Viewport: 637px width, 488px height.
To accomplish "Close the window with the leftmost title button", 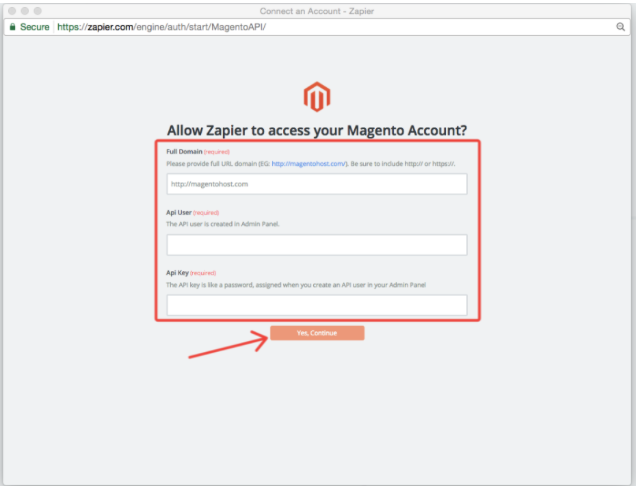I will 12,11.
